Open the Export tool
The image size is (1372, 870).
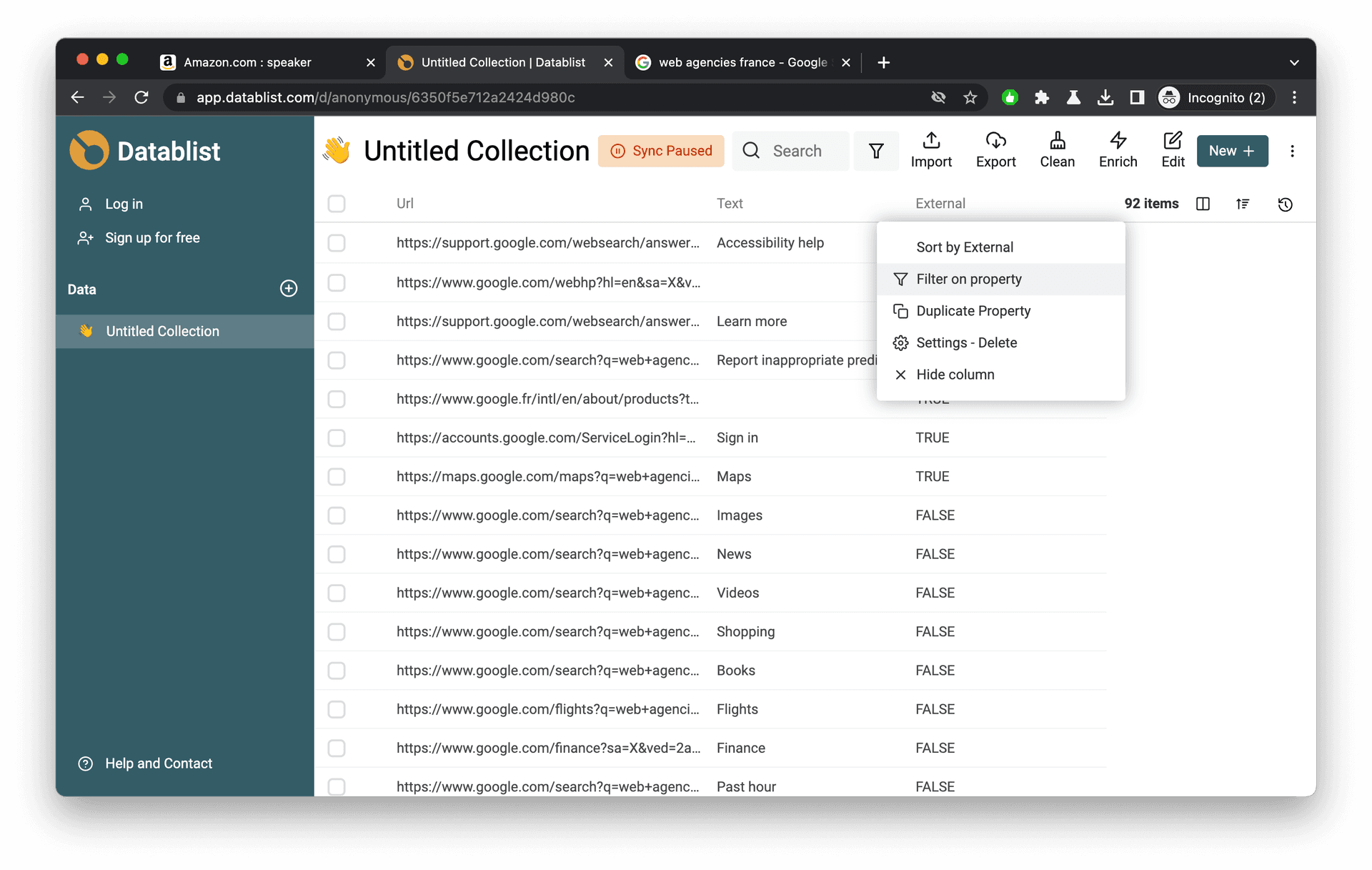(x=995, y=150)
